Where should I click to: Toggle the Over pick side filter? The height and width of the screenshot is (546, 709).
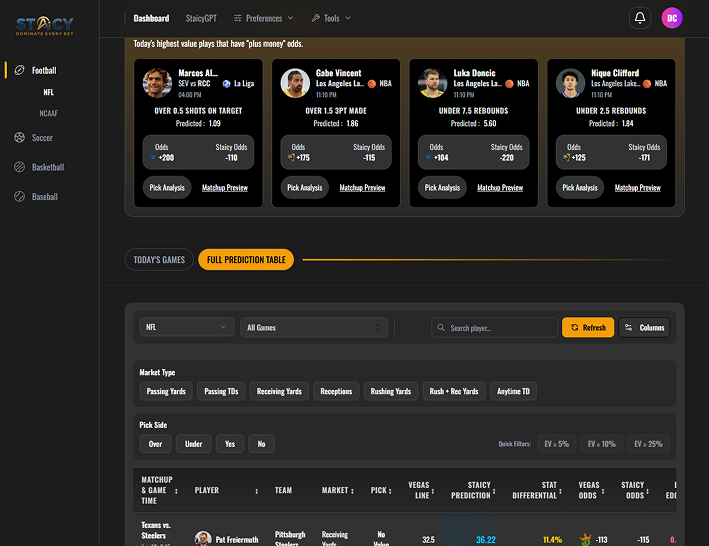click(155, 444)
